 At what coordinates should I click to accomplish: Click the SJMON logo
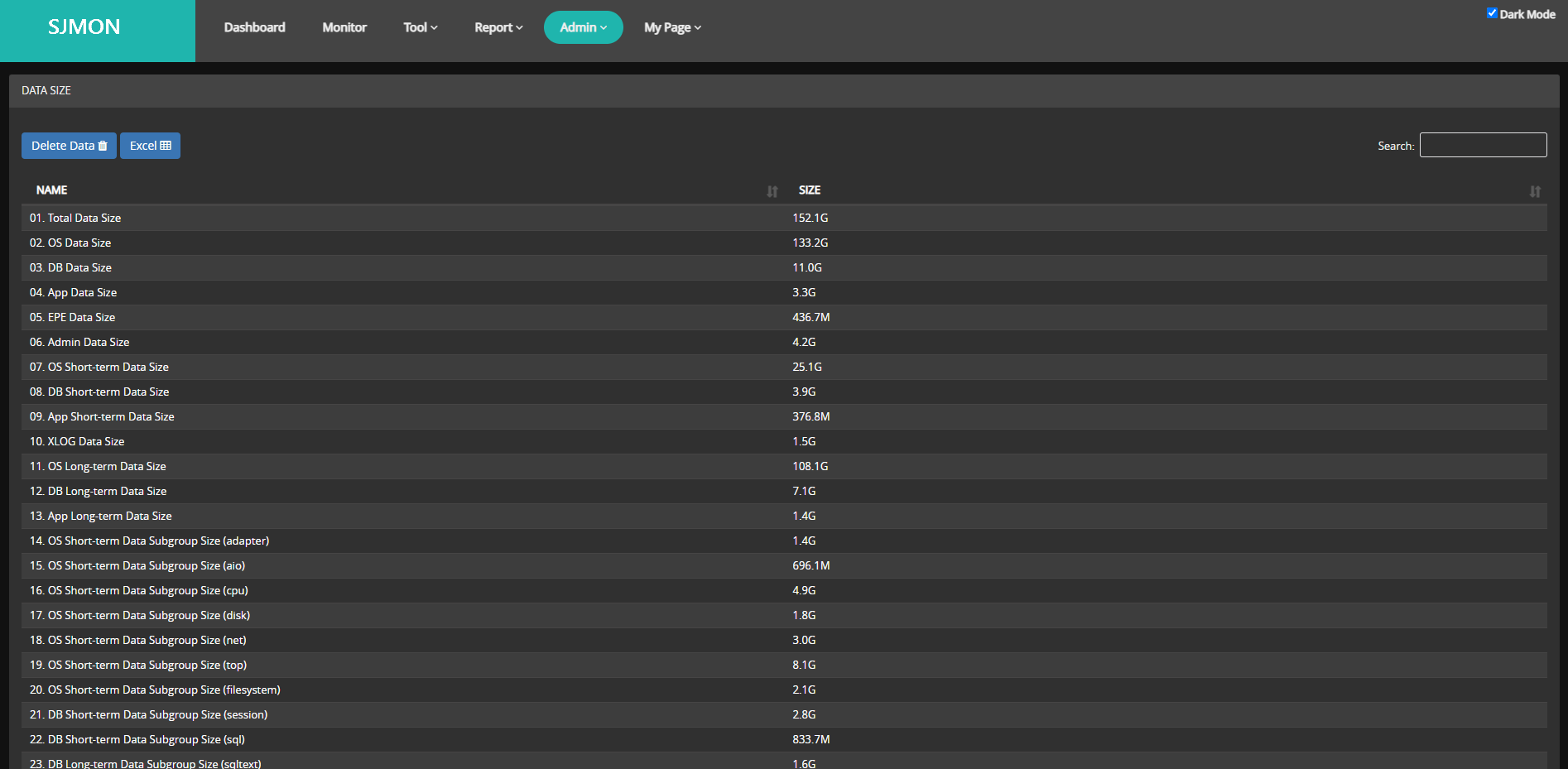click(84, 27)
